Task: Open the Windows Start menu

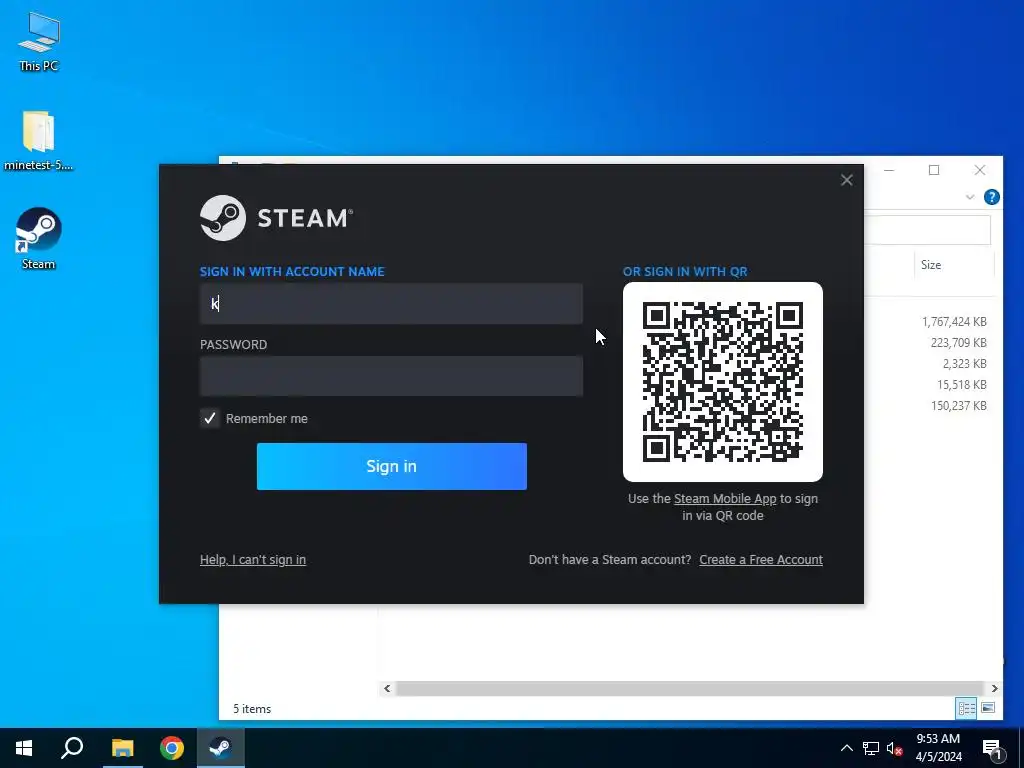Action: 24,748
